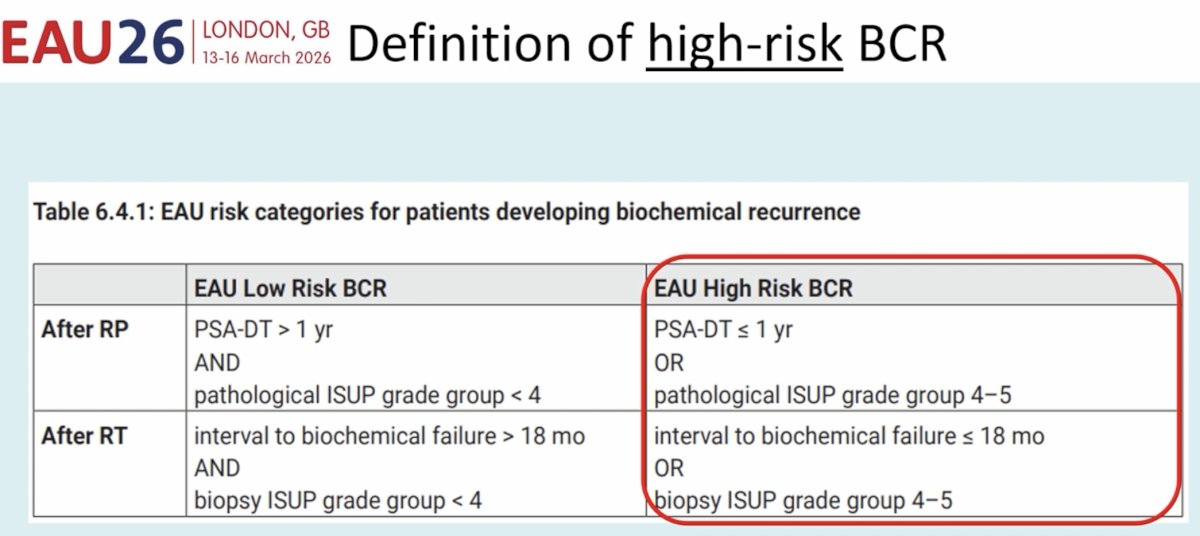
Task: Select the EAU High Risk BCR column header
Action: (753, 288)
